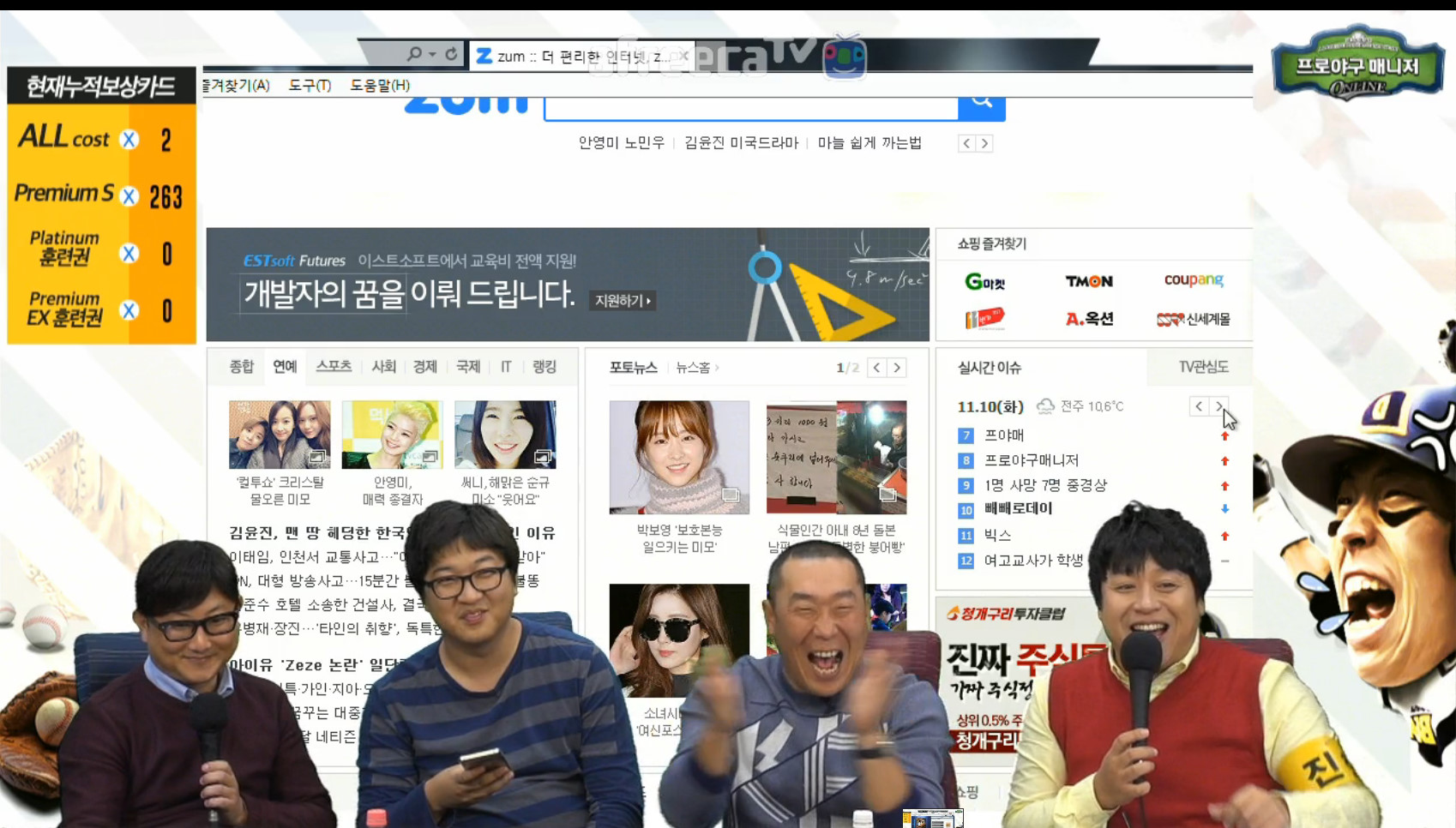Open the Auction (A.옥션) shortcut

tap(1088, 319)
